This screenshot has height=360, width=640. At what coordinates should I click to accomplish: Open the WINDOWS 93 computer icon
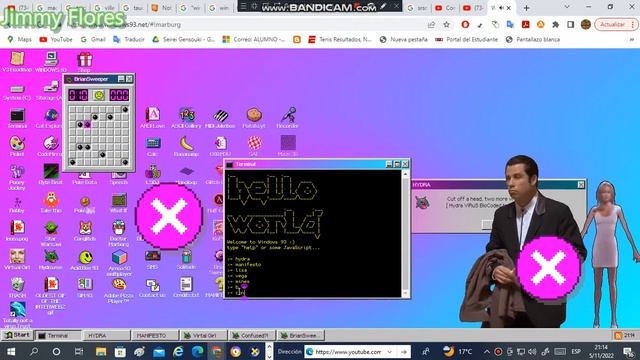coord(51,62)
